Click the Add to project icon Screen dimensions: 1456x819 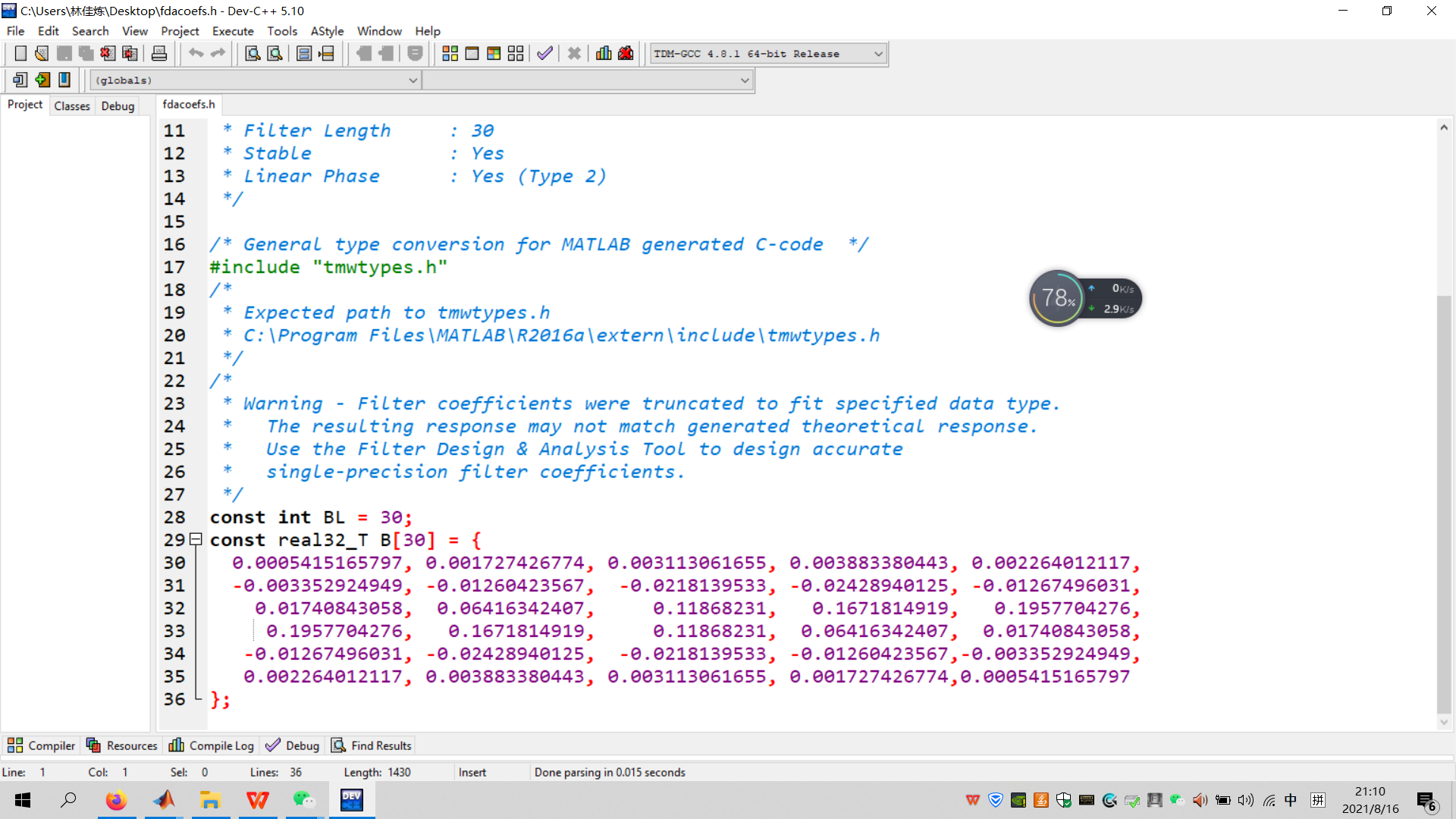(364, 53)
